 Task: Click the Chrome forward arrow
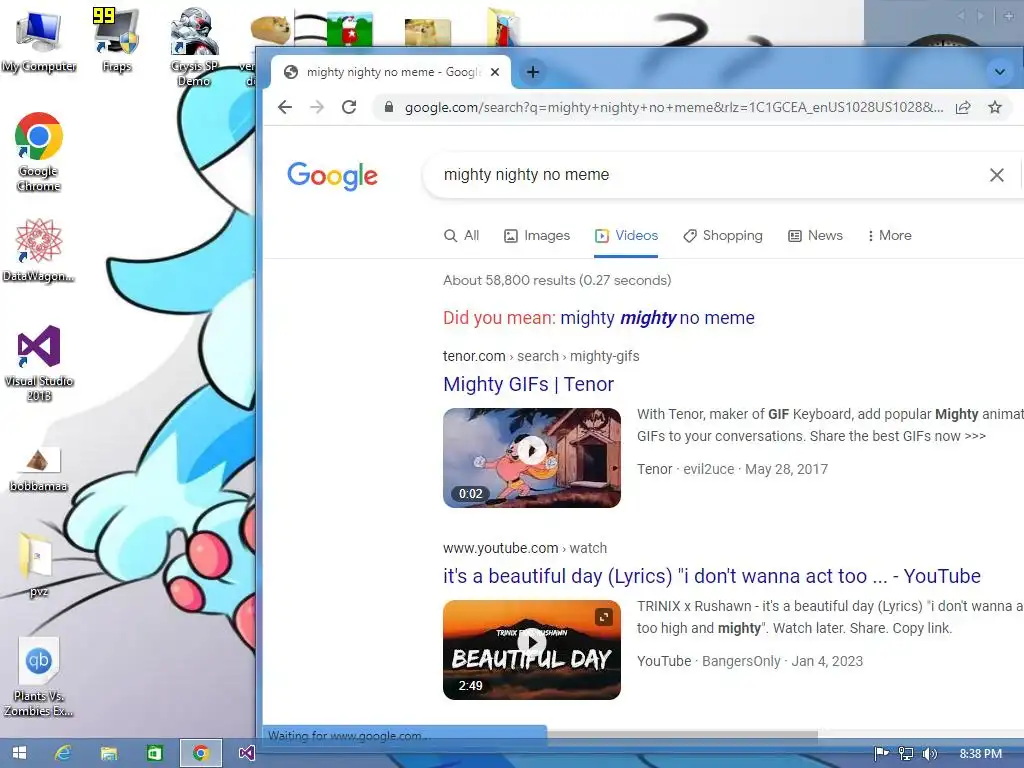317,107
